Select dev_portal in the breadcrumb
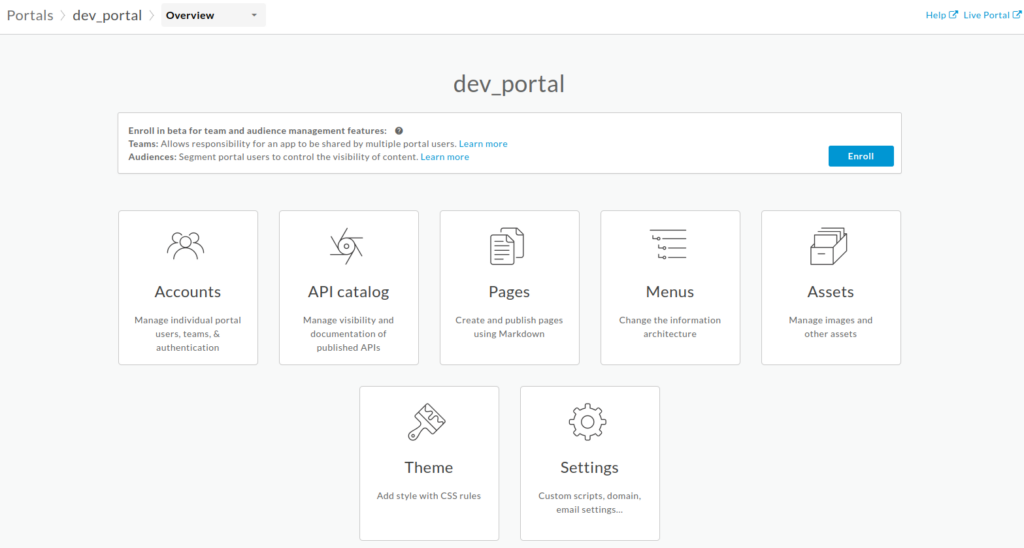Viewport: 1024px width, 548px height. (107, 15)
